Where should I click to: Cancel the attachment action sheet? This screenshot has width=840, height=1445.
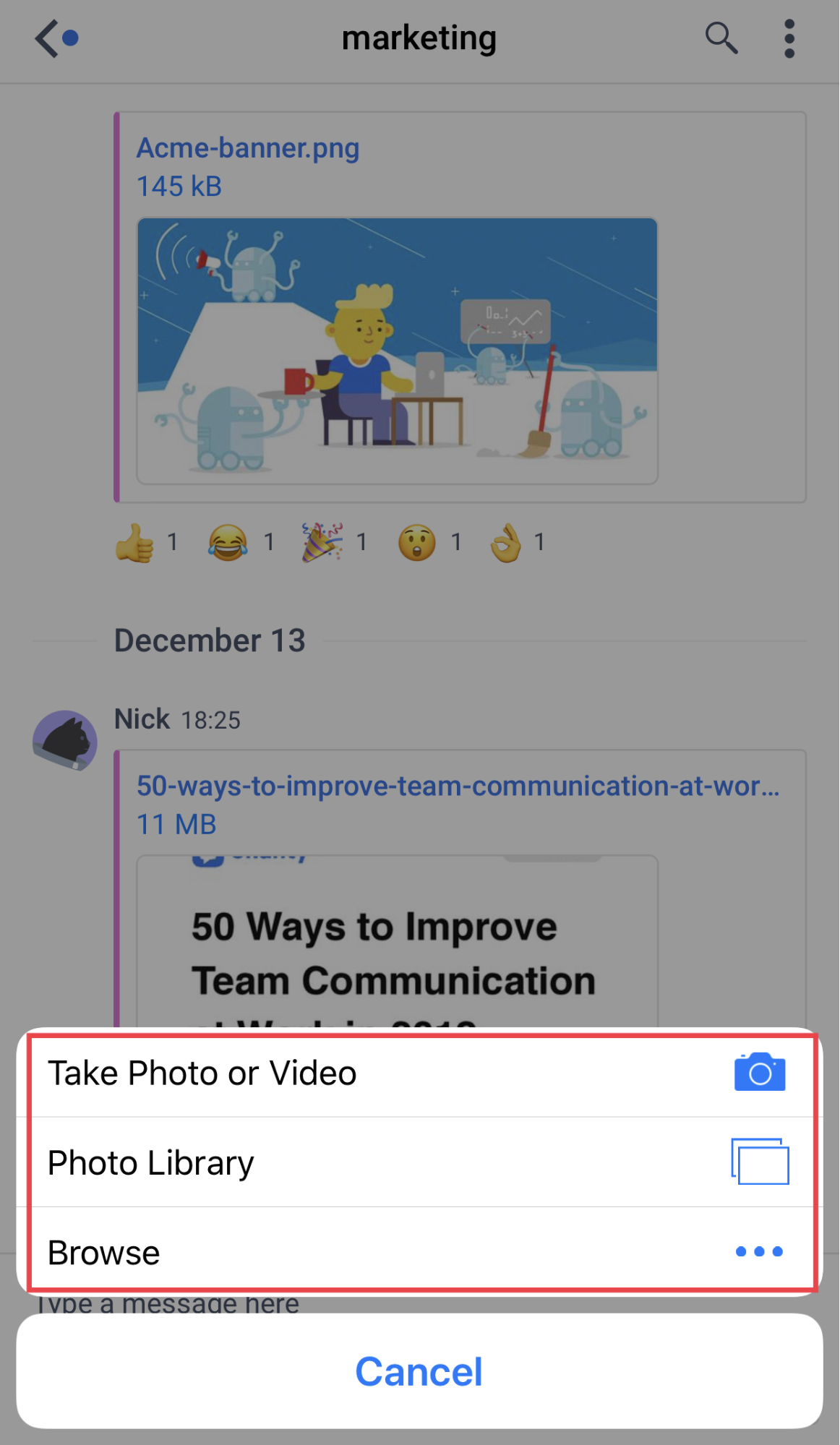(x=420, y=1371)
